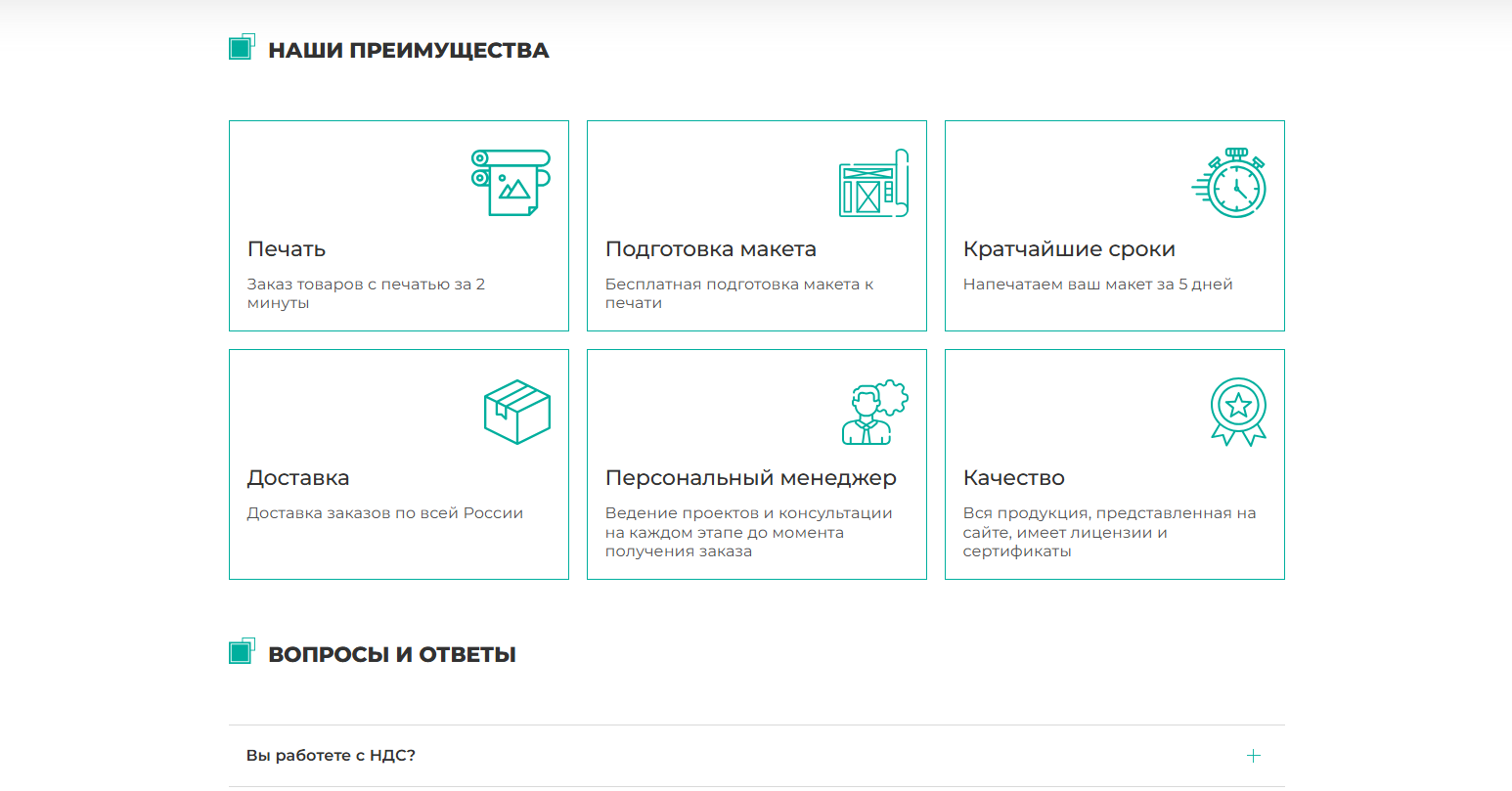
Task: Open the question "Вы работаете с НДС?"
Action: (x=756, y=756)
